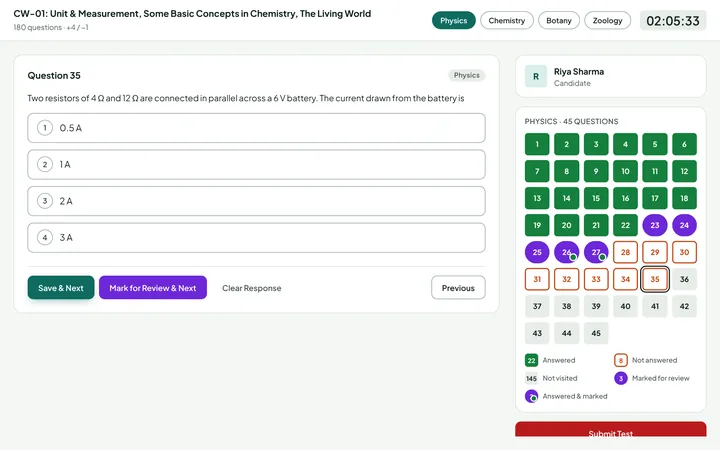Click the Save & Next button
Image resolution: width=720 pixels, height=450 pixels.
[x=61, y=288]
